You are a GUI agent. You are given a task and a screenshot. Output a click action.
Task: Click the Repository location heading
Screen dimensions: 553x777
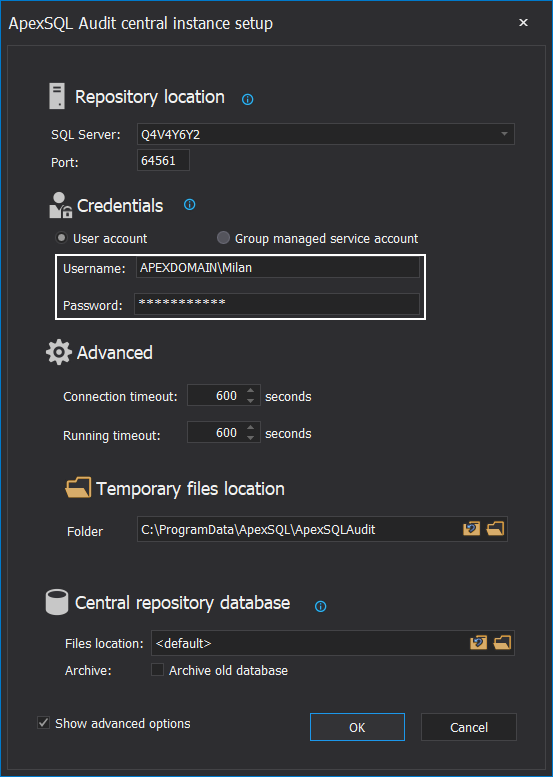click(x=150, y=97)
